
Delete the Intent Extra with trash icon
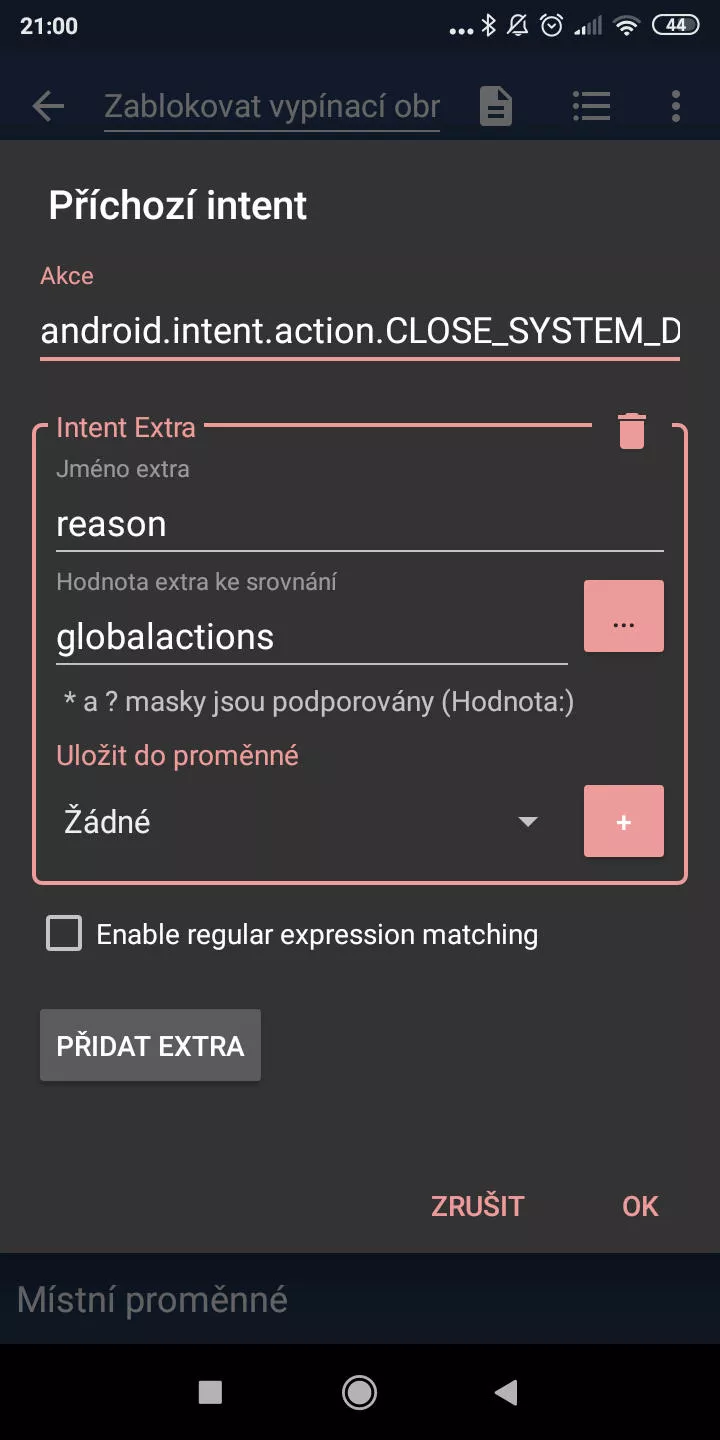click(632, 430)
